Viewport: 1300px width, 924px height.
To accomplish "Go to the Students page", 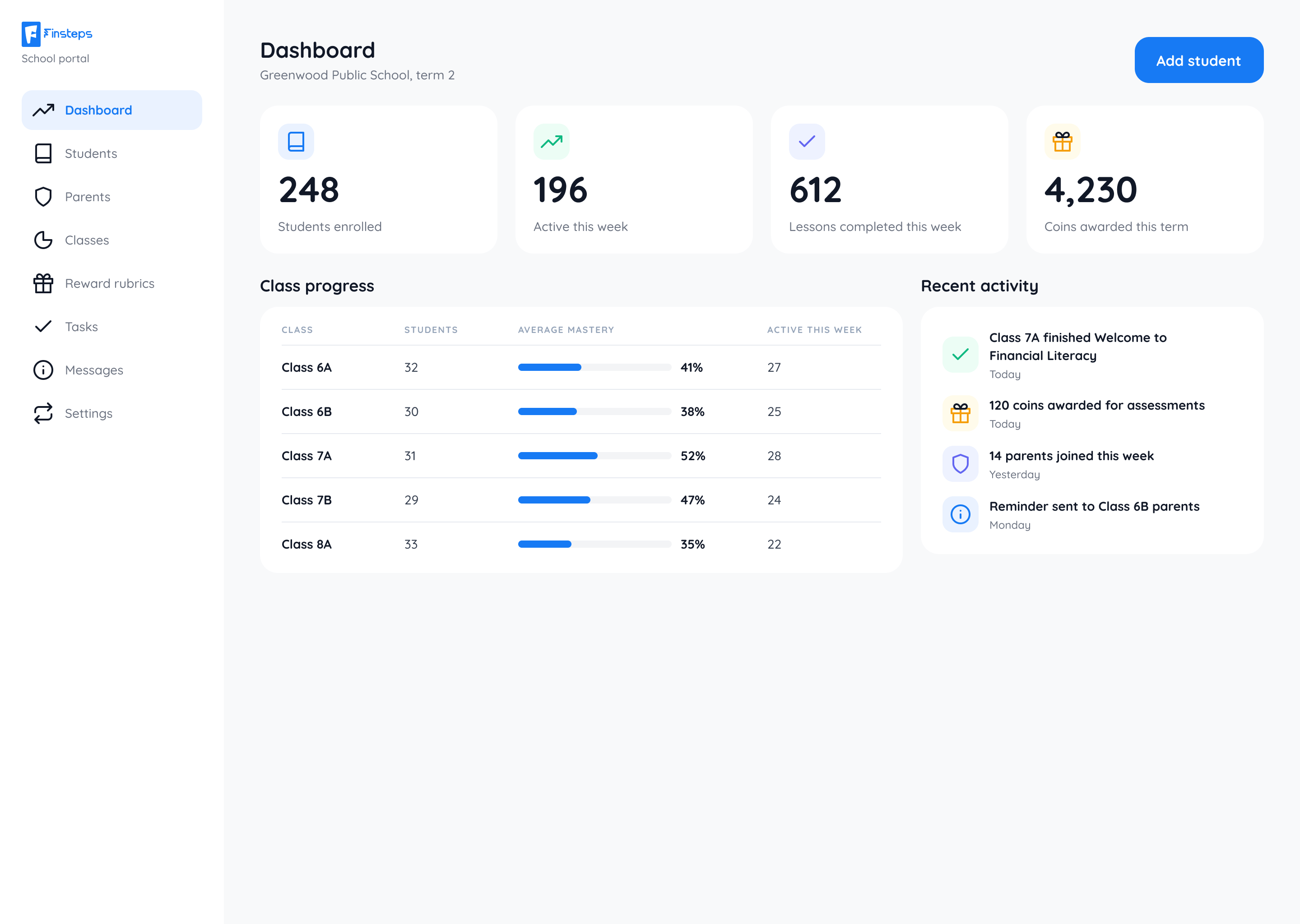I will (x=111, y=153).
